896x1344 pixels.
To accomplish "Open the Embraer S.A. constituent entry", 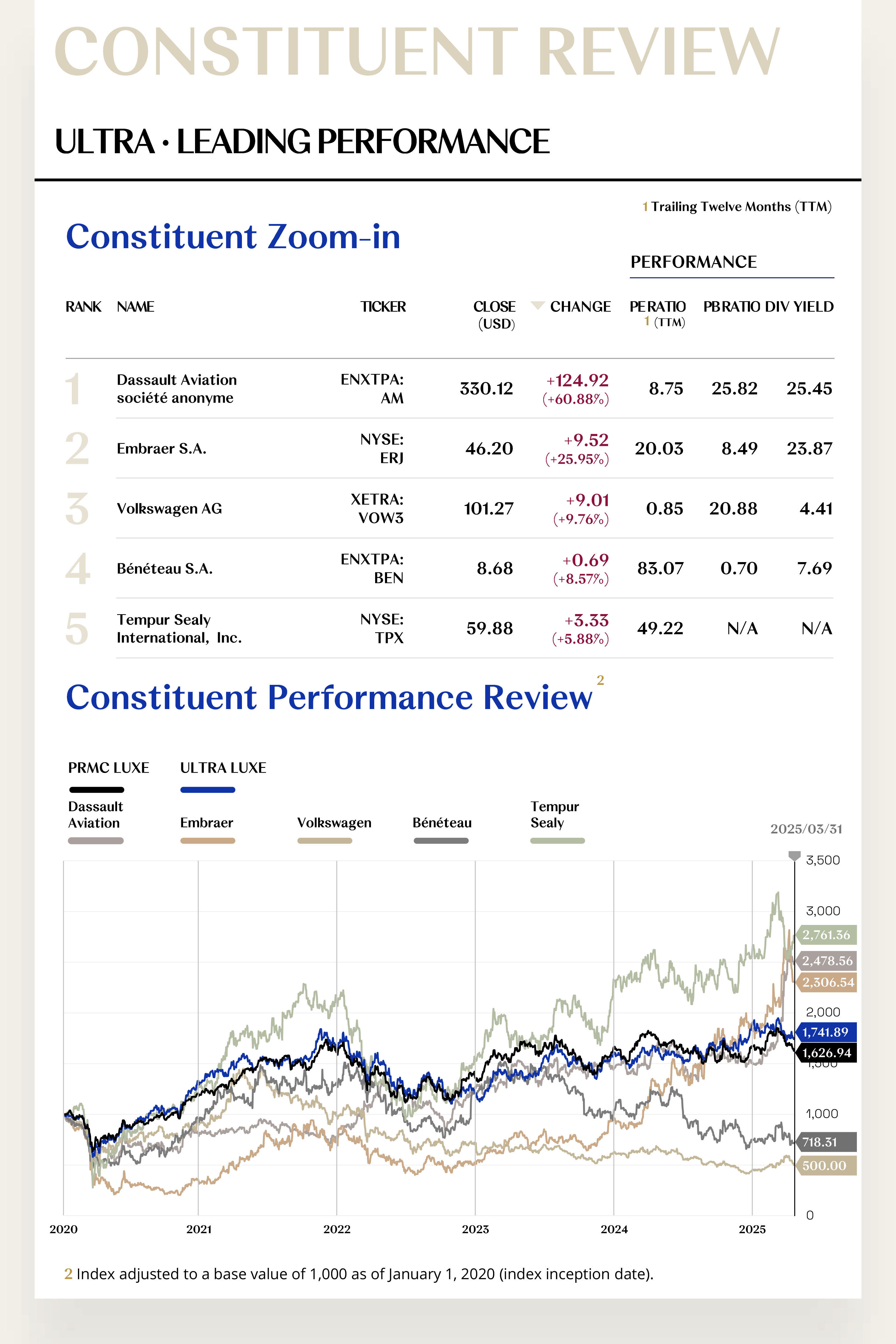I will click(449, 449).
